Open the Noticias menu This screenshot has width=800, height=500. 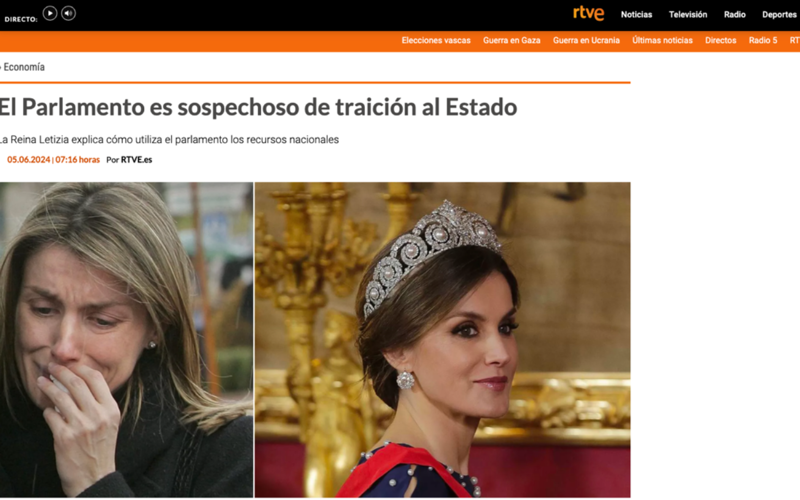[636, 15]
